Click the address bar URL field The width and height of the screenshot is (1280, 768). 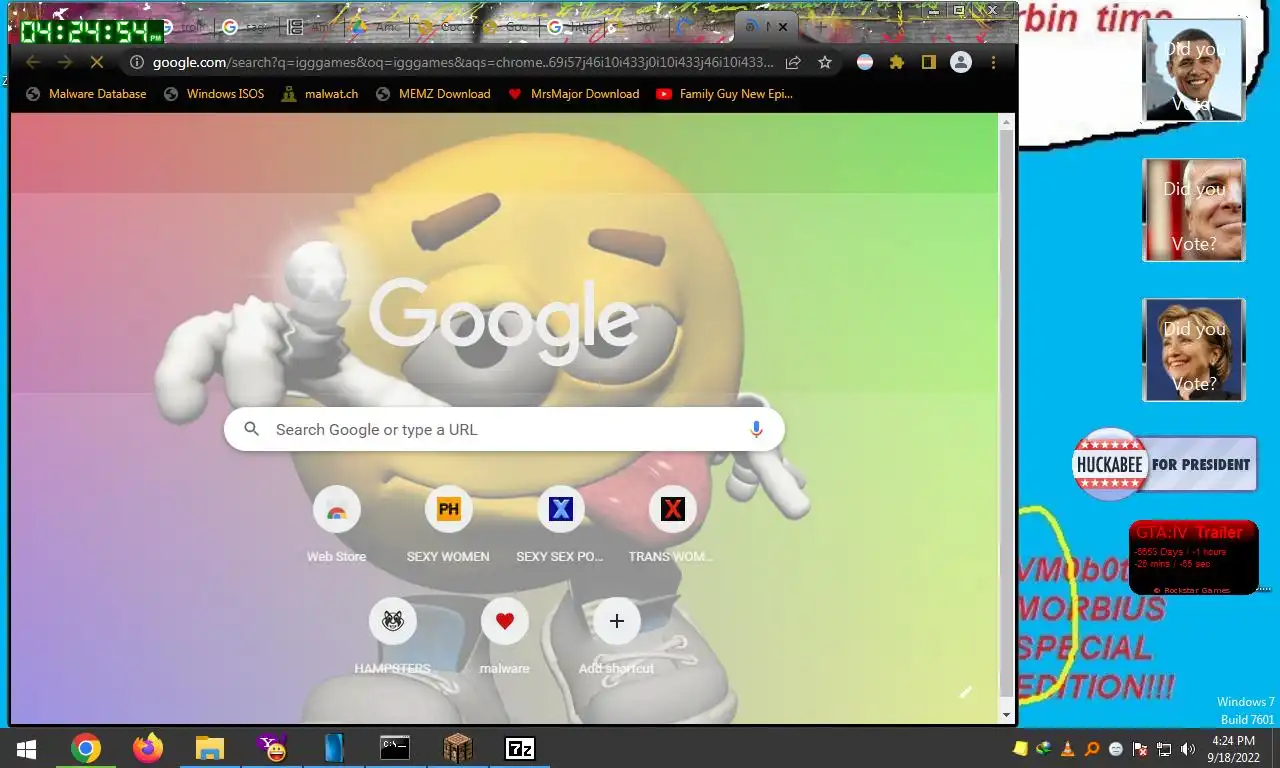click(462, 62)
